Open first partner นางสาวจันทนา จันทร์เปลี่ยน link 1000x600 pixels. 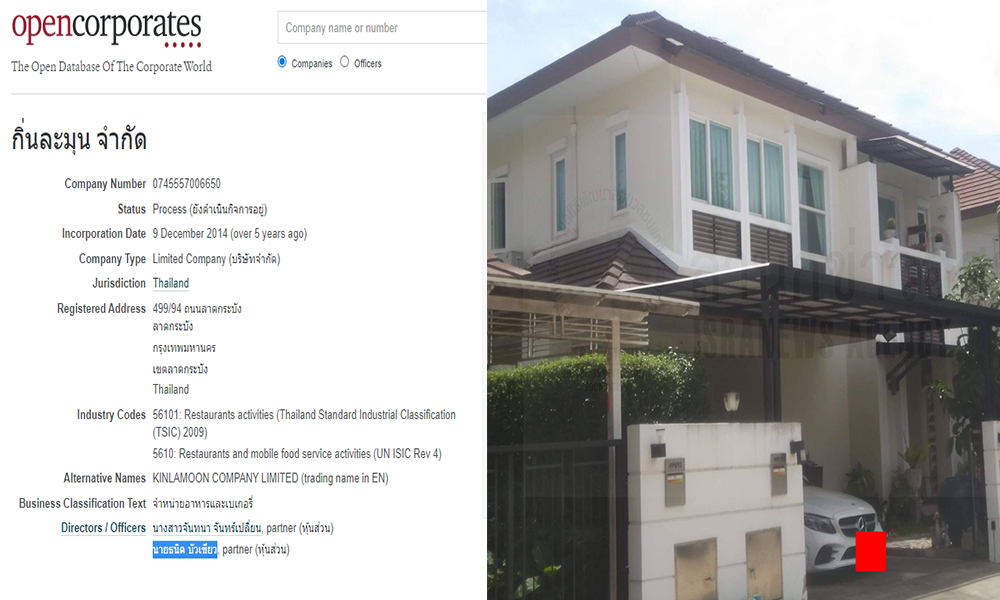pyautogui.click(x=207, y=528)
